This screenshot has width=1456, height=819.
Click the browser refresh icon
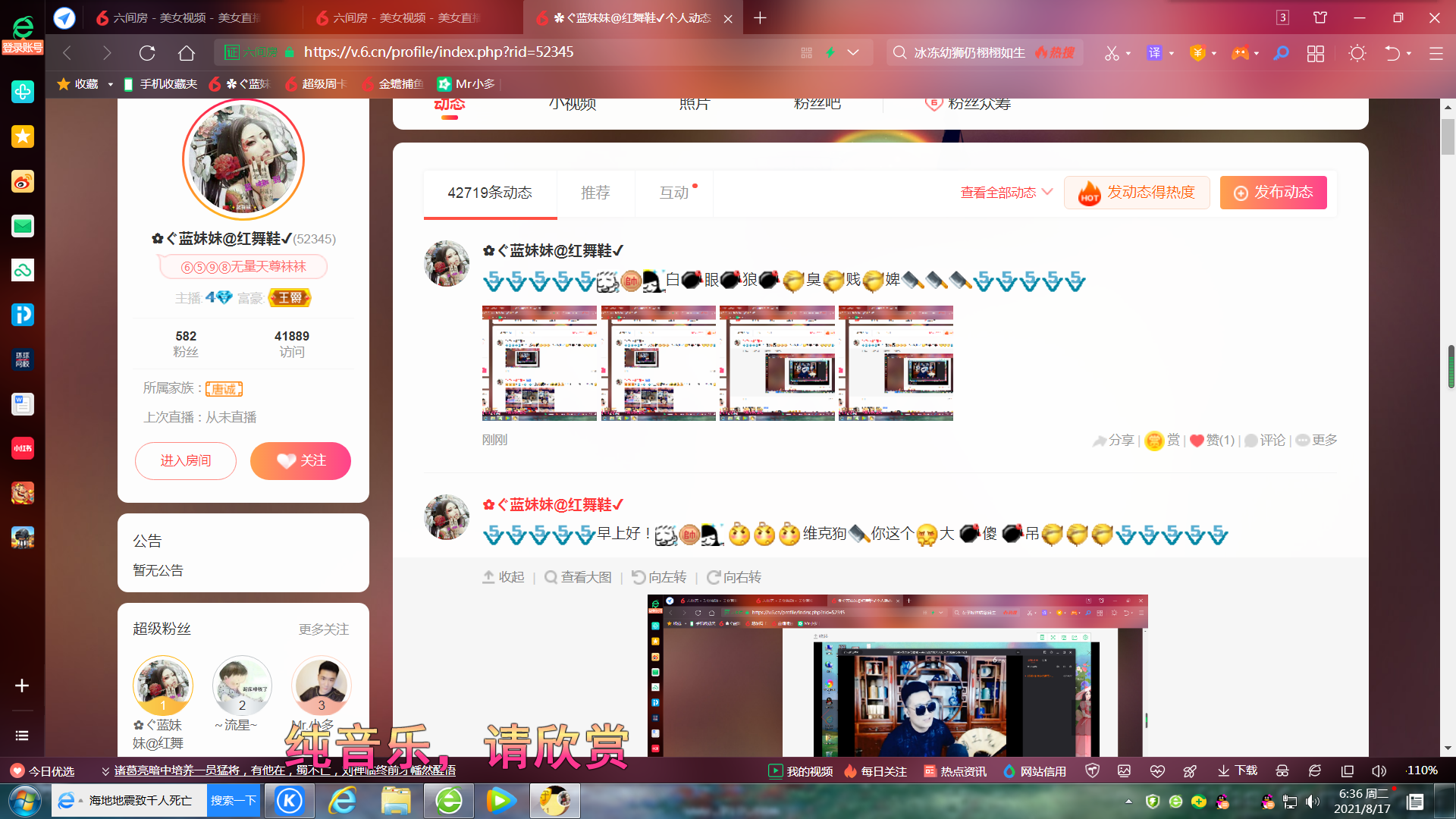pyautogui.click(x=147, y=52)
